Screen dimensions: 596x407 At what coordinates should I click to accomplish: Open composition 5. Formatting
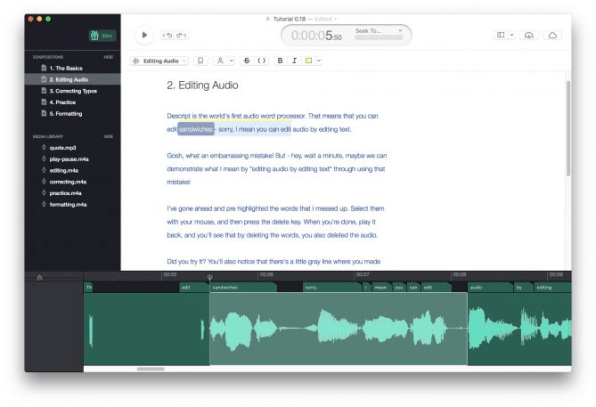click(66, 114)
